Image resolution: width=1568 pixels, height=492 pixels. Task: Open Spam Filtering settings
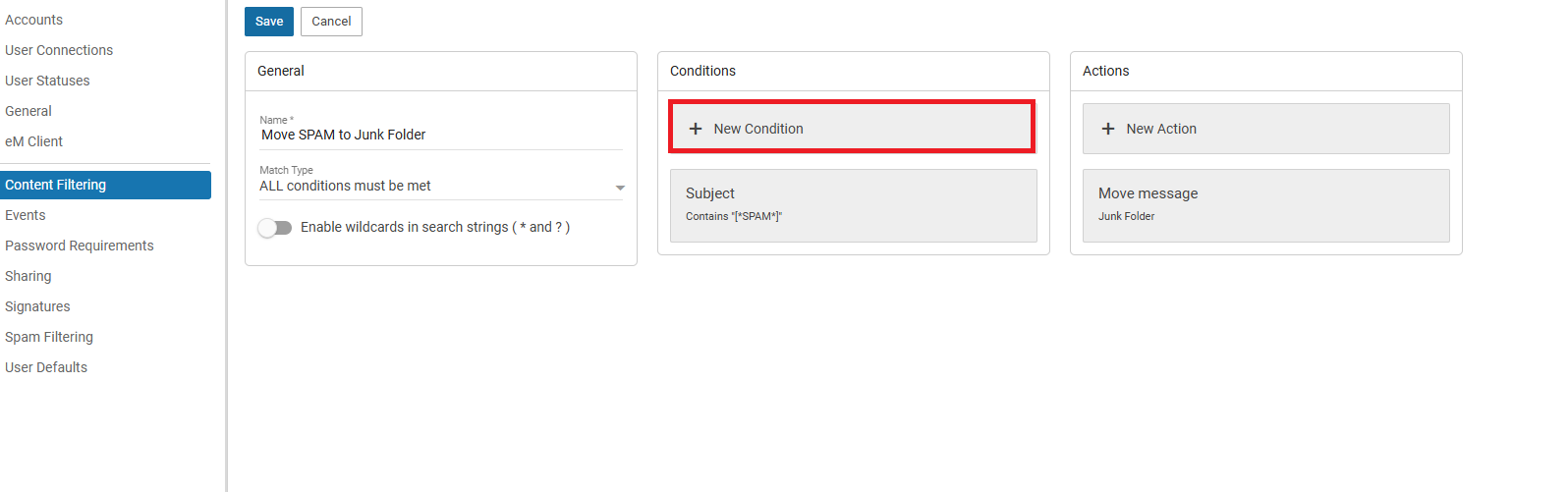click(x=49, y=337)
